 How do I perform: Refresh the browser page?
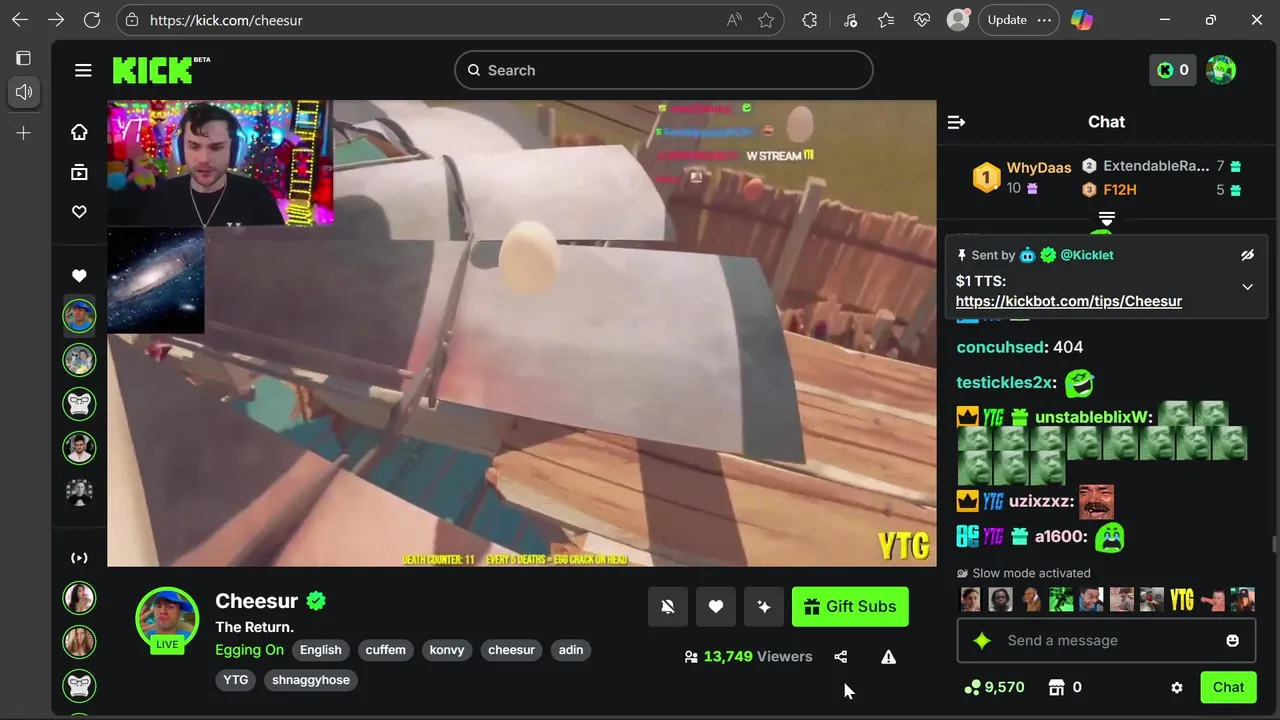pyautogui.click(x=92, y=20)
